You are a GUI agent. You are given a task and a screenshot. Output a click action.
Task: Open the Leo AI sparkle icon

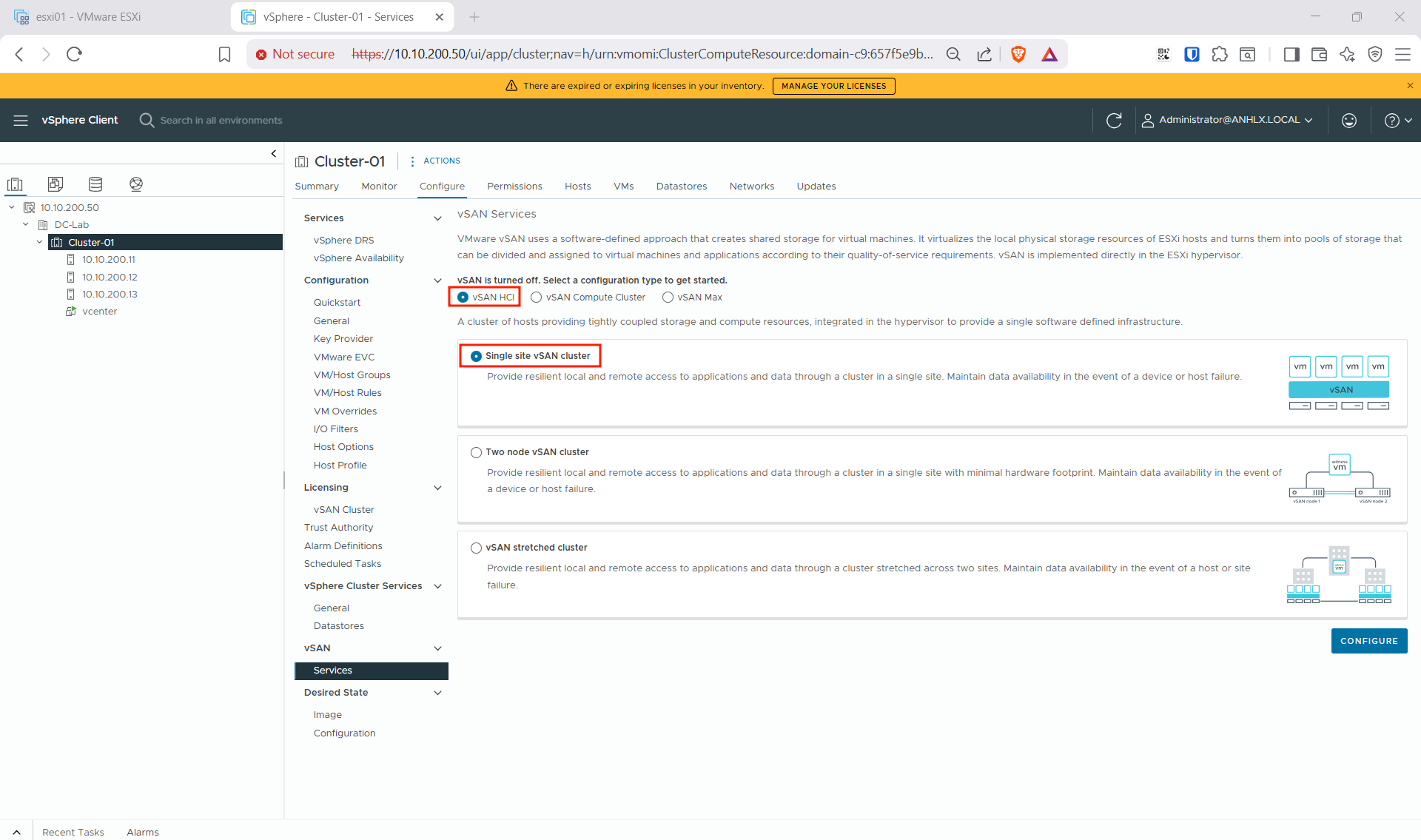coord(1347,54)
